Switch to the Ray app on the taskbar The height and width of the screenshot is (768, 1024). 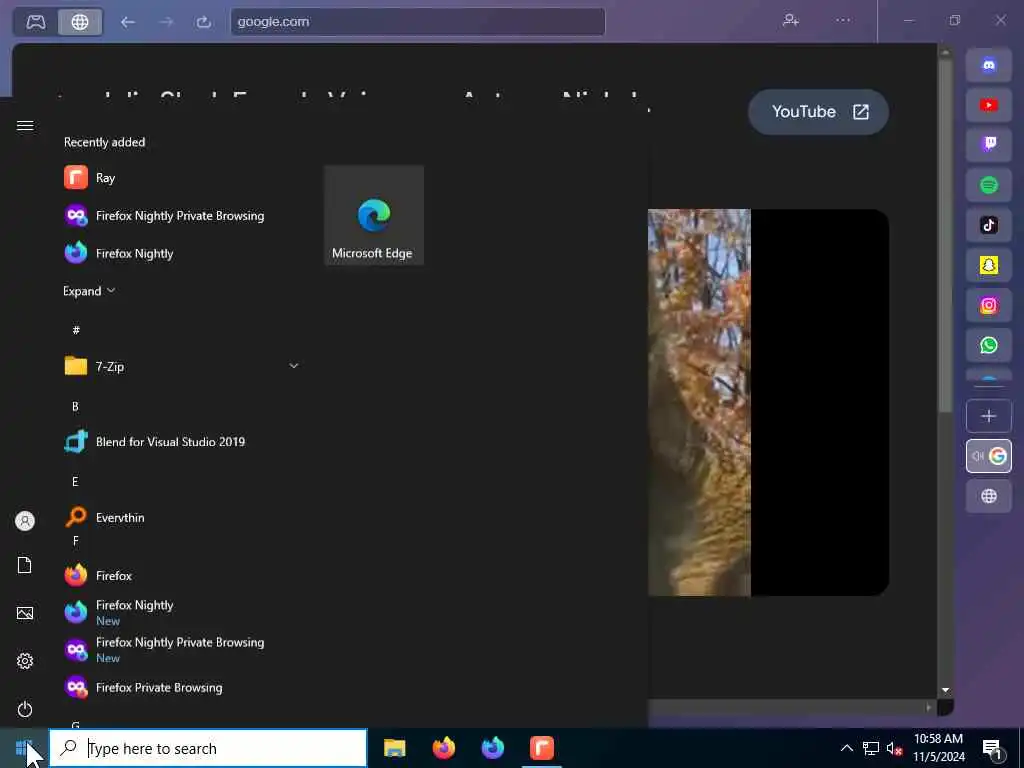541,748
